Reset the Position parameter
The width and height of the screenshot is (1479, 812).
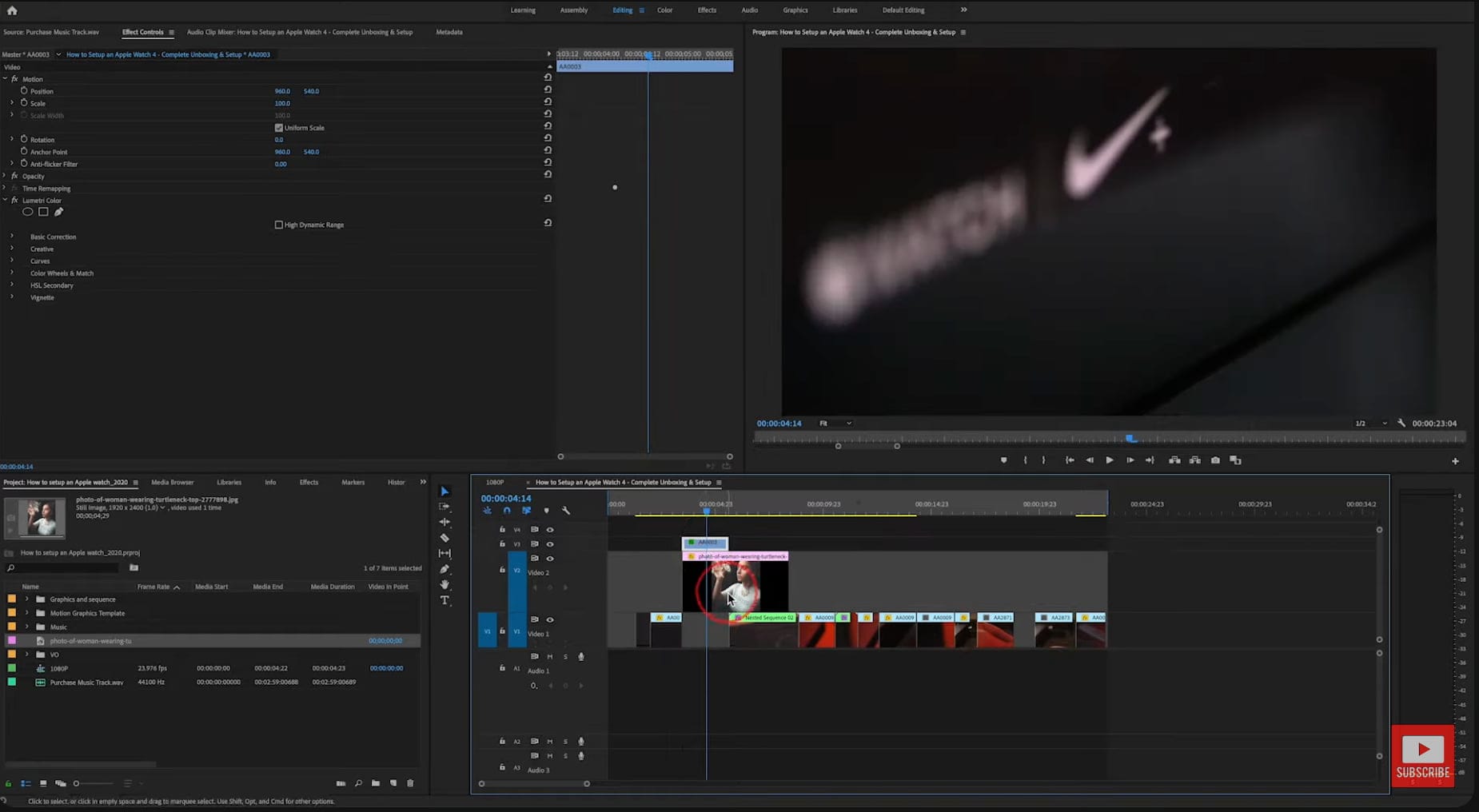(548, 90)
